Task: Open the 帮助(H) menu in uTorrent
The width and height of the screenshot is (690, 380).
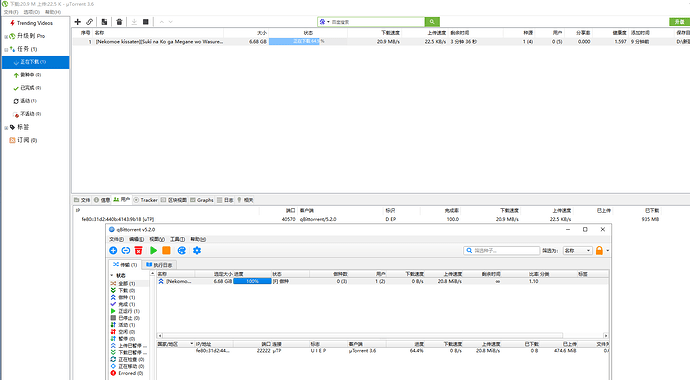Action: [x=53, y=12]
